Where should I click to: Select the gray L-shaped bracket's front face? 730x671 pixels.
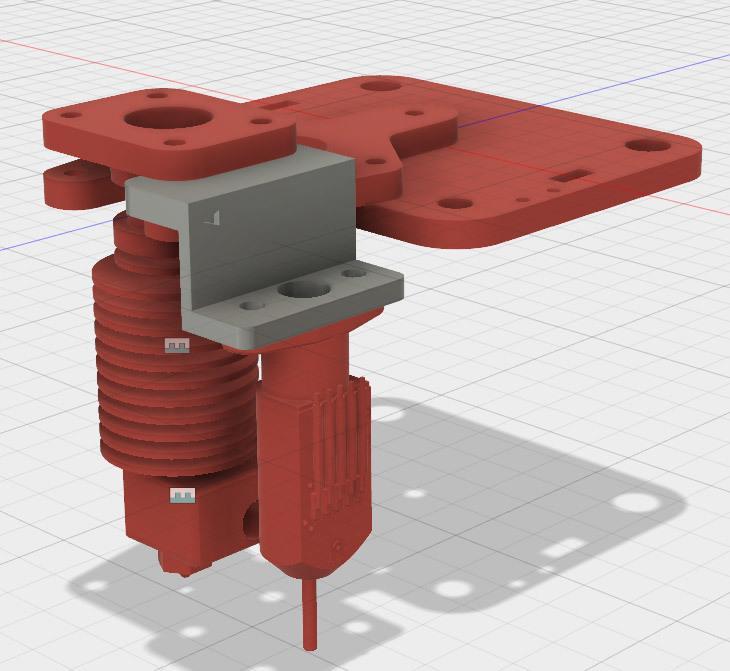click(x=272, y=233)
